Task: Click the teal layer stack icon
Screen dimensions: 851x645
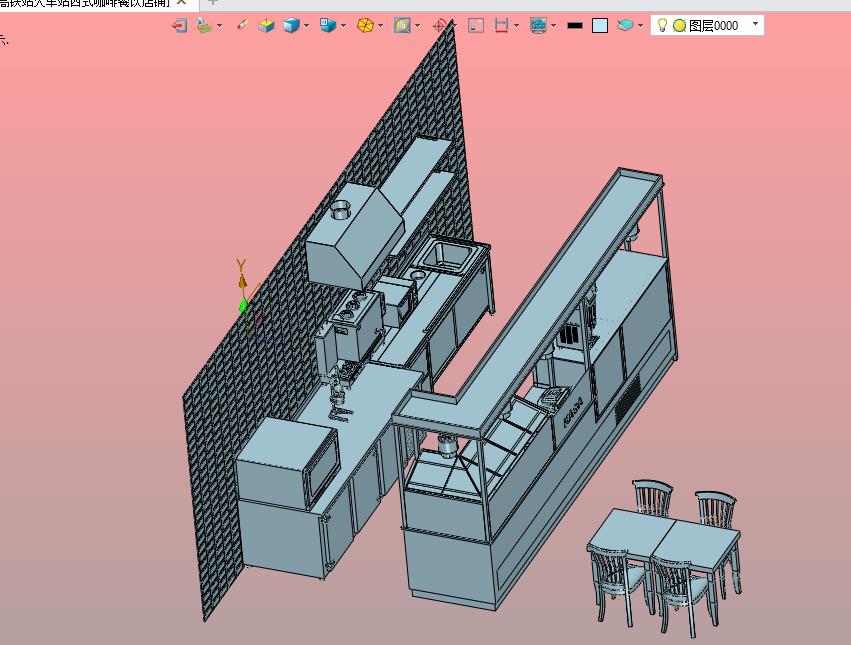Action: (625, 25)
